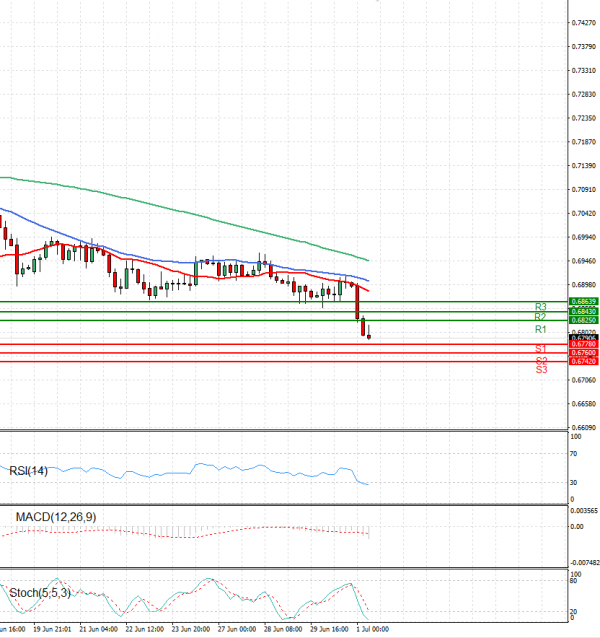Viewport: 600px width, 638px height.
Task: Click the S3 support label
Action: pyautogui.click(x=541, y=369)
